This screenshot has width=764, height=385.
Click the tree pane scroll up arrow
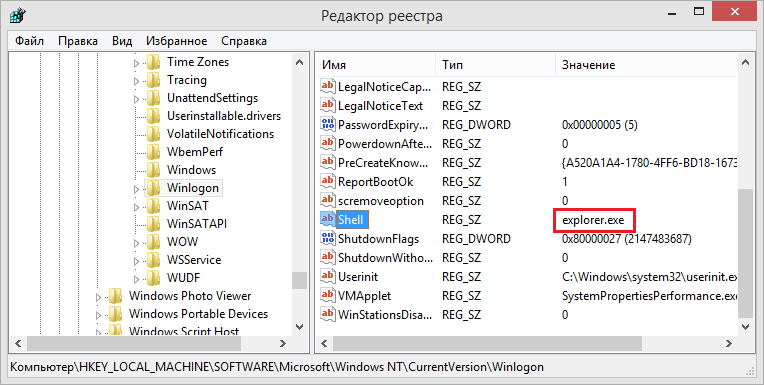(300, 62)
